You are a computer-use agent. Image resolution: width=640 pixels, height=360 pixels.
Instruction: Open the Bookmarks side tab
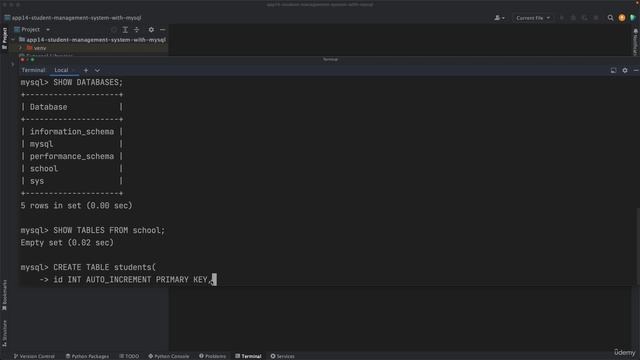pyautogui.click(x=4, y=295)
